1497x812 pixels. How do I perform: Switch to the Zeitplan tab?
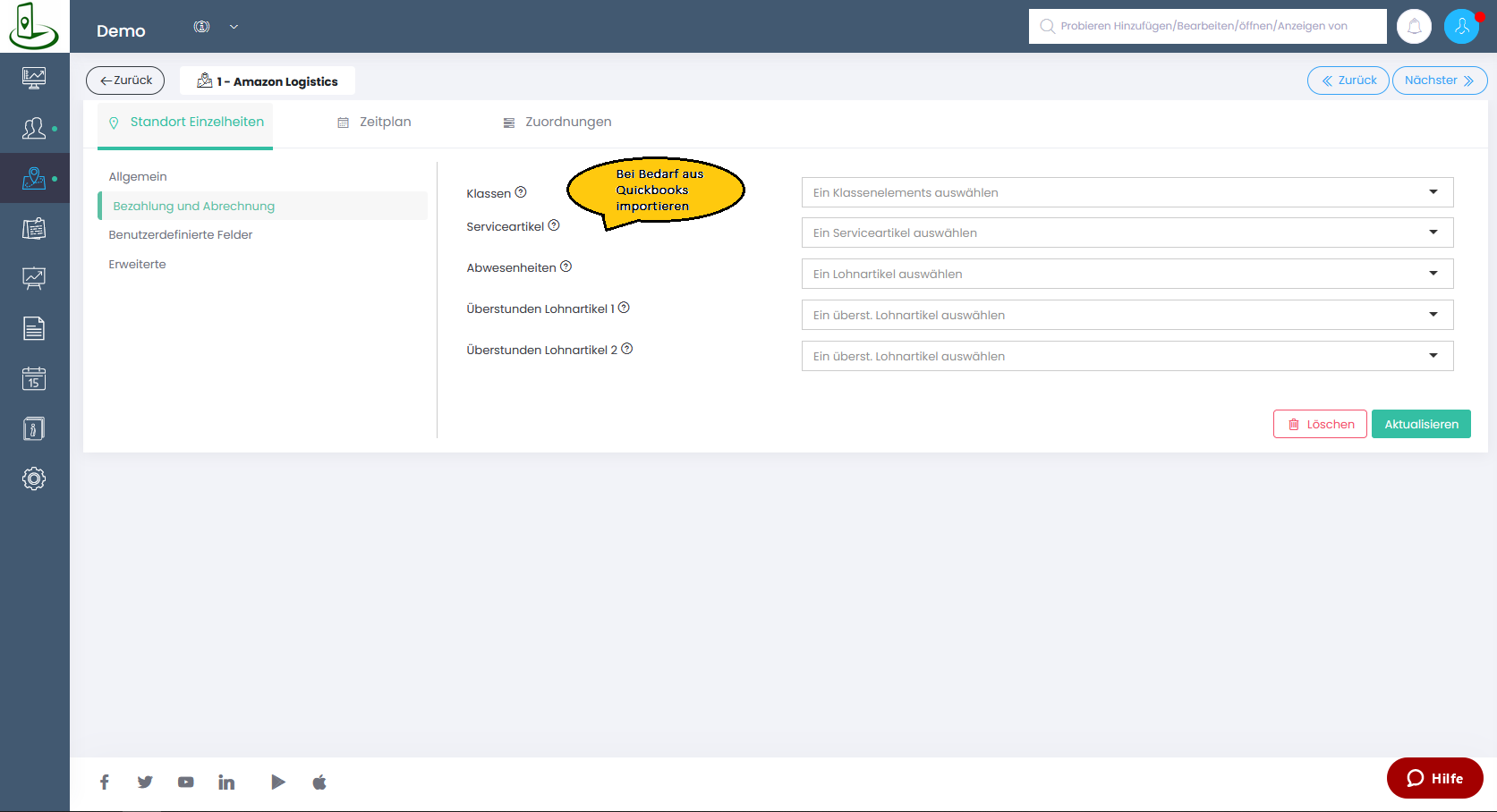375,123
